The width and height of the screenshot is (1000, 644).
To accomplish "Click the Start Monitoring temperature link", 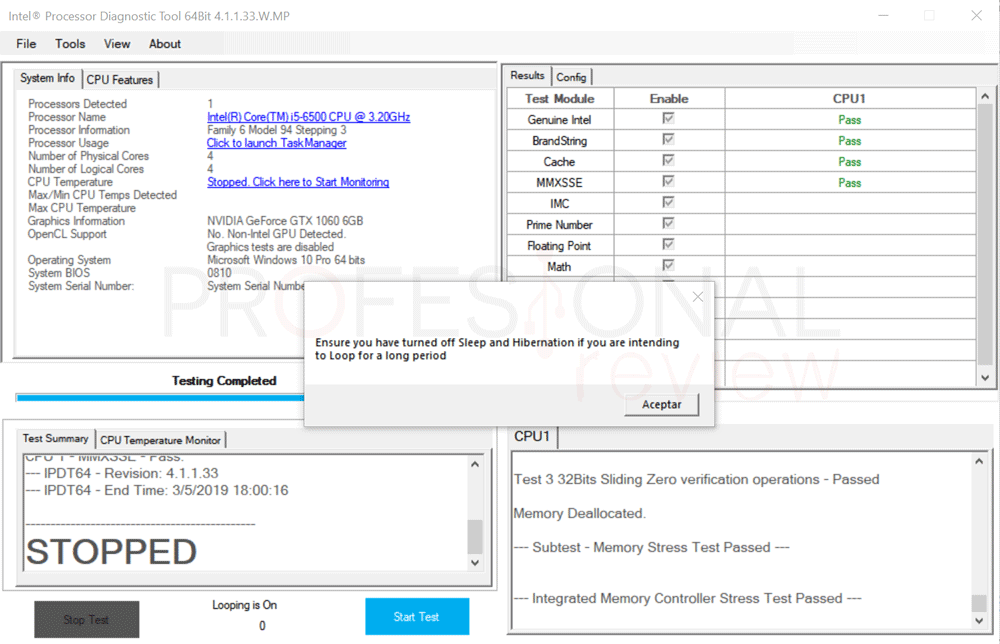I will (298, 182).
